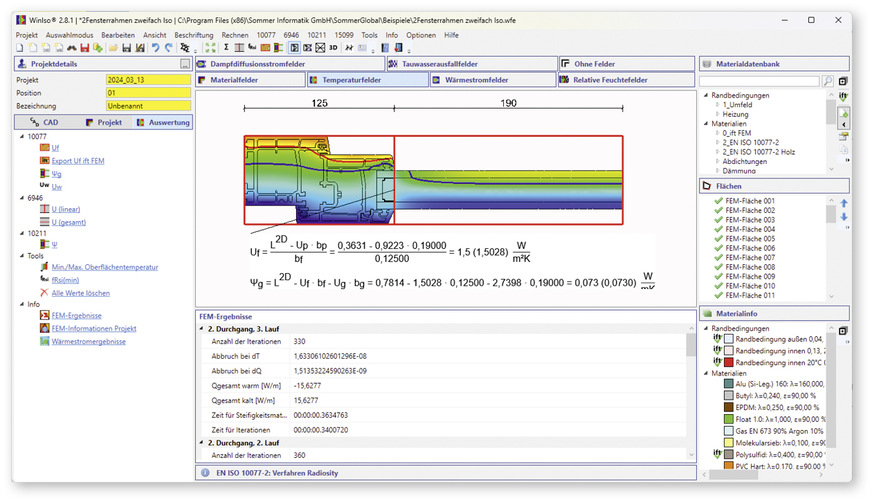Switch to the Wärmestromfelder tab
This screenshot has height=502, width=872.
pos(493,80)
